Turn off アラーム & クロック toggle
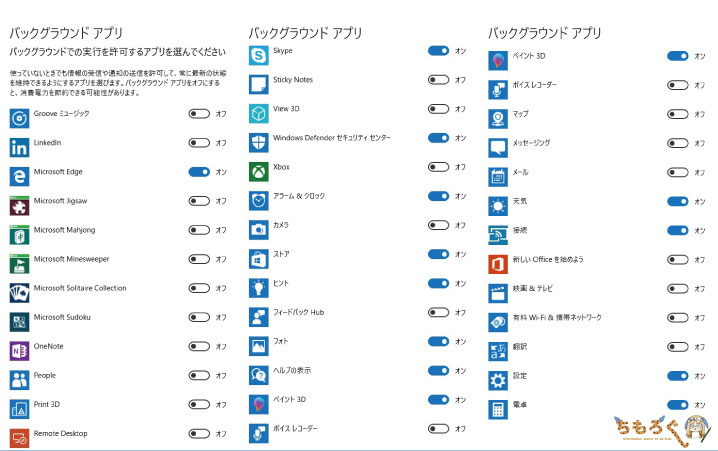Screen dimensions: 718x451 coord(439,196)
